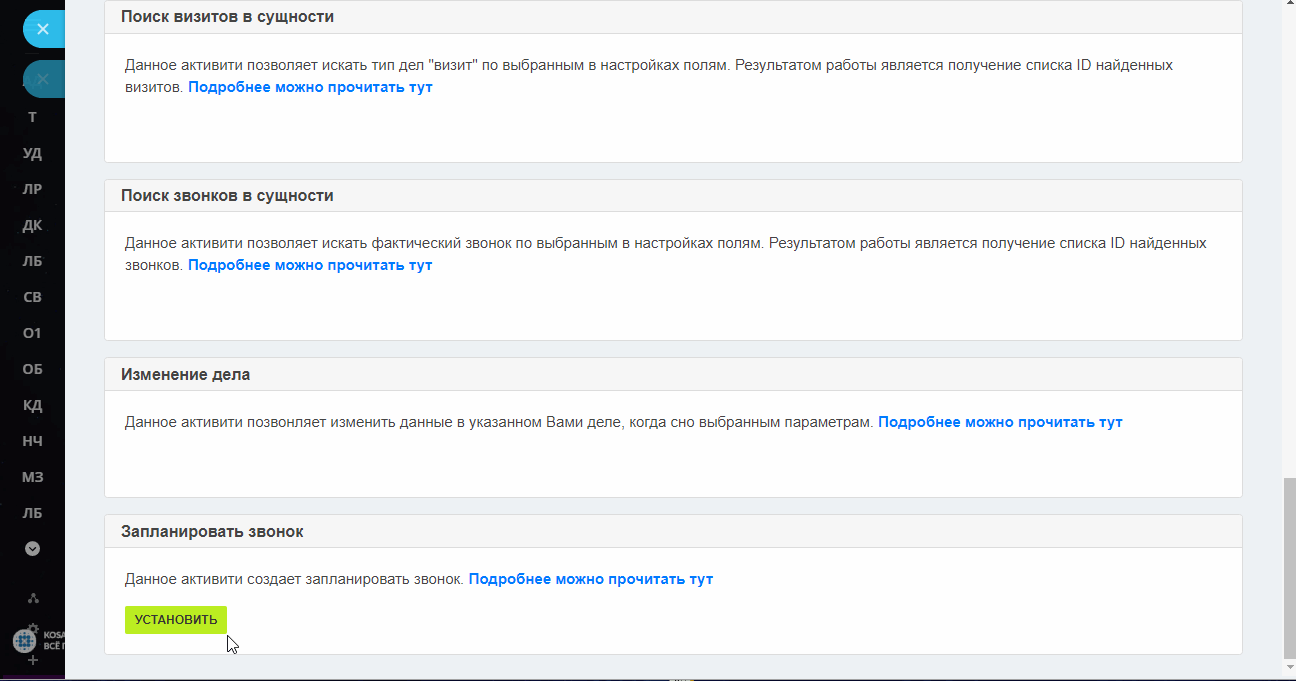Open read-more link under Поиск звонков в сущности
The image size is (1296, 681).
pyautogui.click(x=310, y=265)
